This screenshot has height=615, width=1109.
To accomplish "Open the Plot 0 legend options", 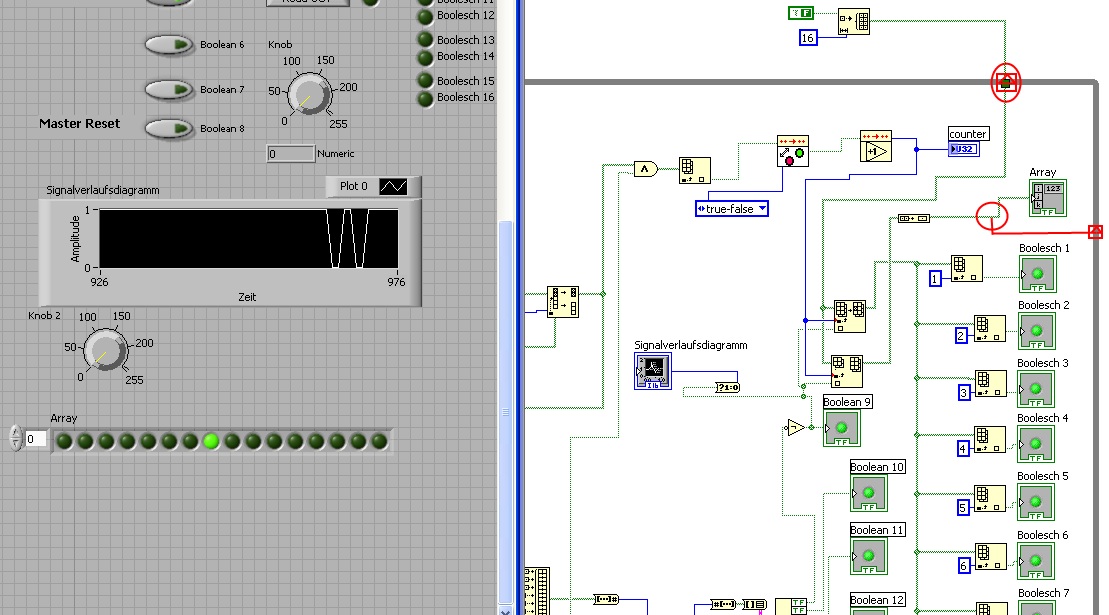I will click(x=393, y=187).
